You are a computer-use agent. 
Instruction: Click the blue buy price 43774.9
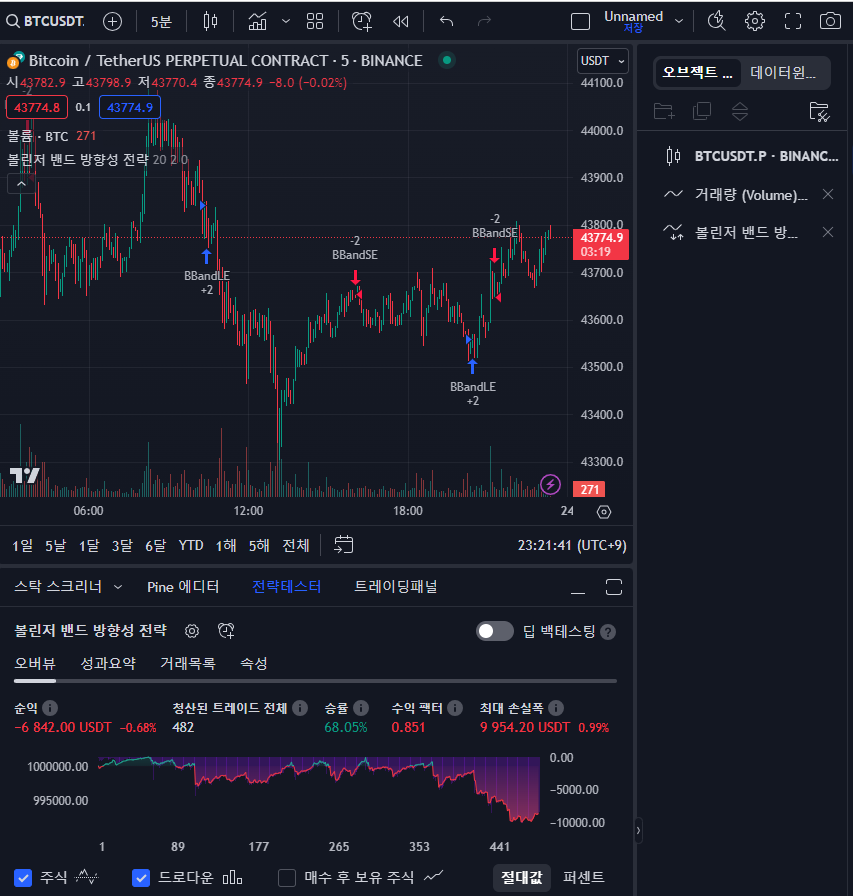click(130, 107)
